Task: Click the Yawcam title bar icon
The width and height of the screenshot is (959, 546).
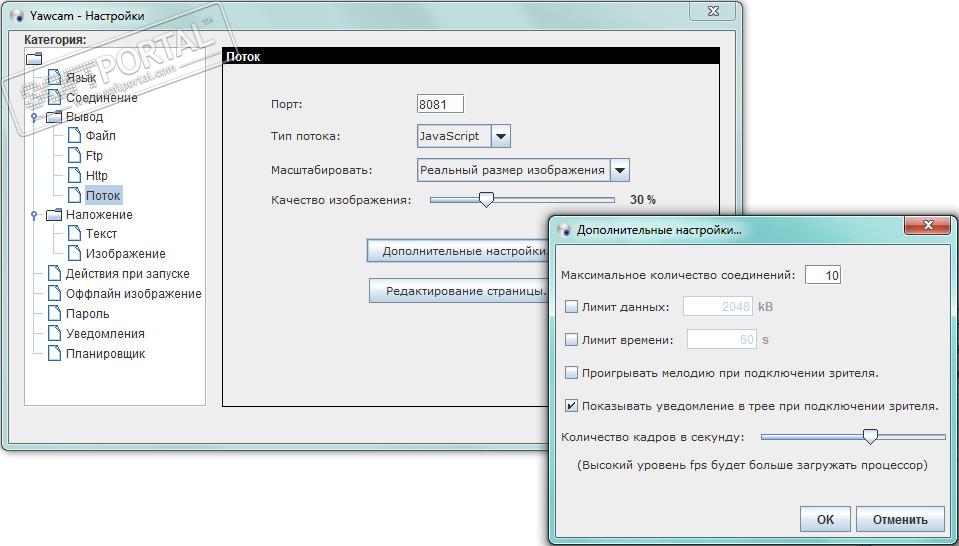Action: [x=17, y=15]
